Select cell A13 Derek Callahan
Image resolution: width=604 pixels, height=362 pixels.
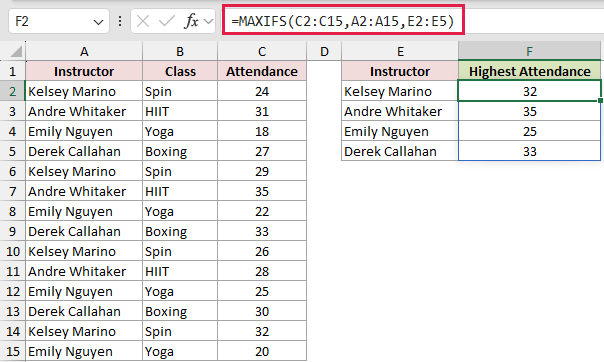[x=84, y=312]
